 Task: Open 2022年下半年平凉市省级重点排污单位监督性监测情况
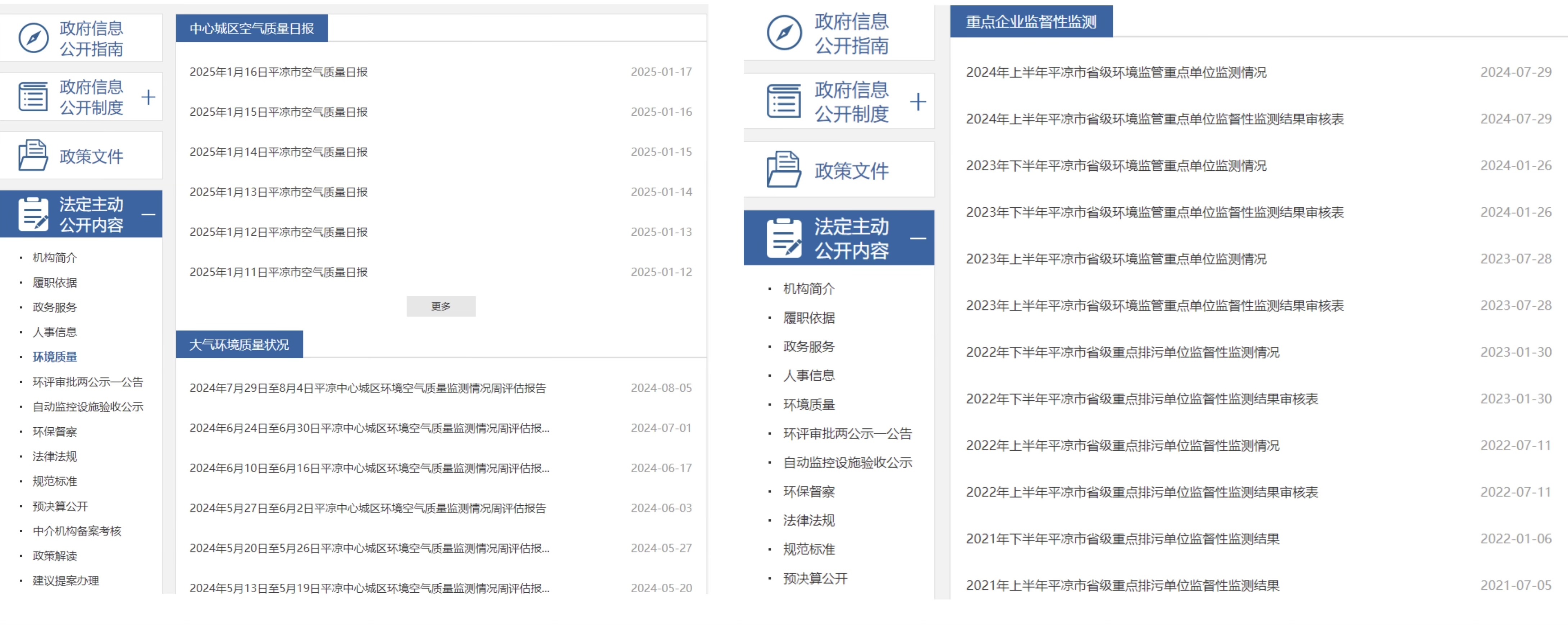1122,352
